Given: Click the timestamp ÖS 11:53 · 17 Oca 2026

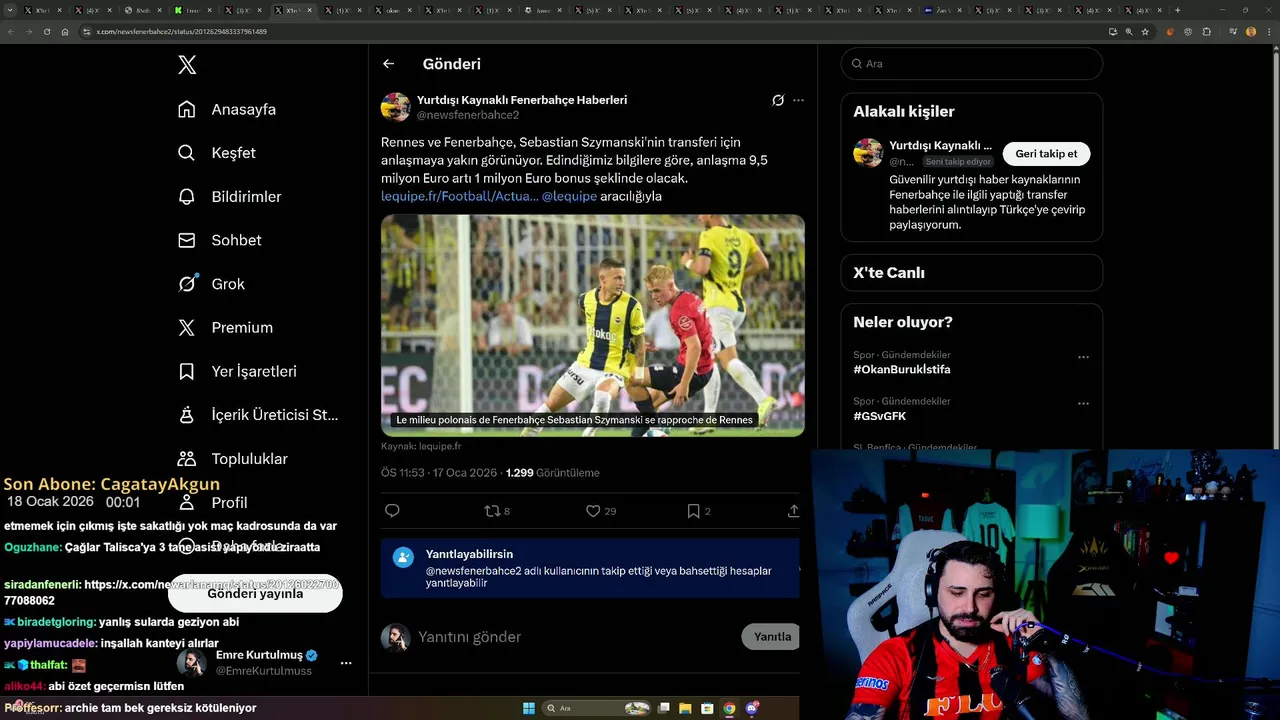Looking at the screenshot, I should click(439, 473).
